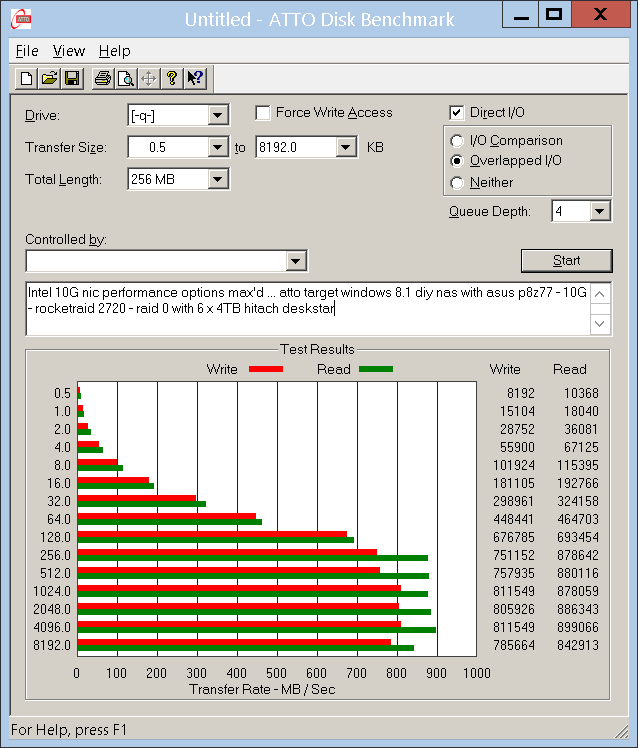Image resolution: width=638 pixels, height=748 pixels.
Task: Activate the context help pointer icon
Action: [x=195, y=78]
